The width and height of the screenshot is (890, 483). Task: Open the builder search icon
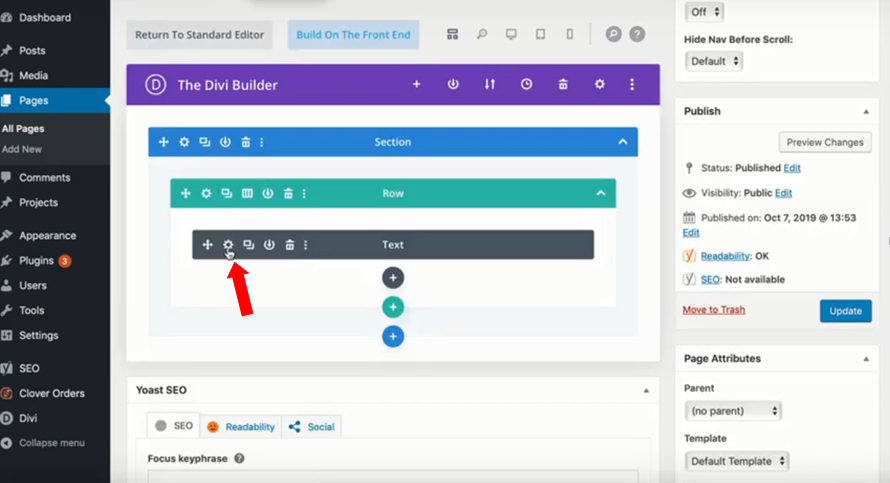tap(613, 35)
